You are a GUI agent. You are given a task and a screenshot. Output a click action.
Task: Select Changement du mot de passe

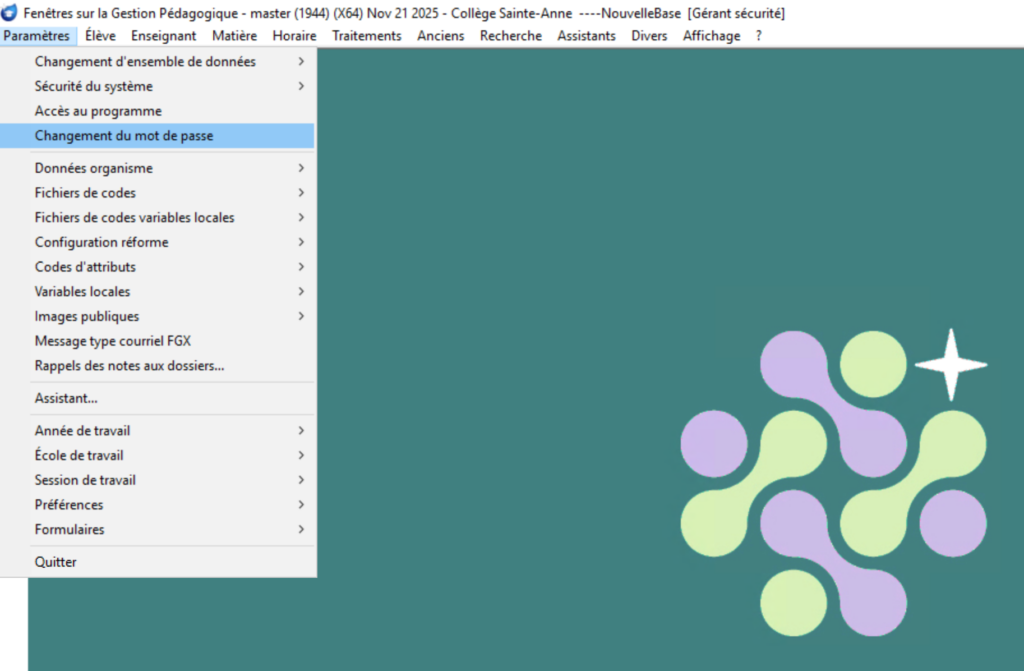click(124, 136)
